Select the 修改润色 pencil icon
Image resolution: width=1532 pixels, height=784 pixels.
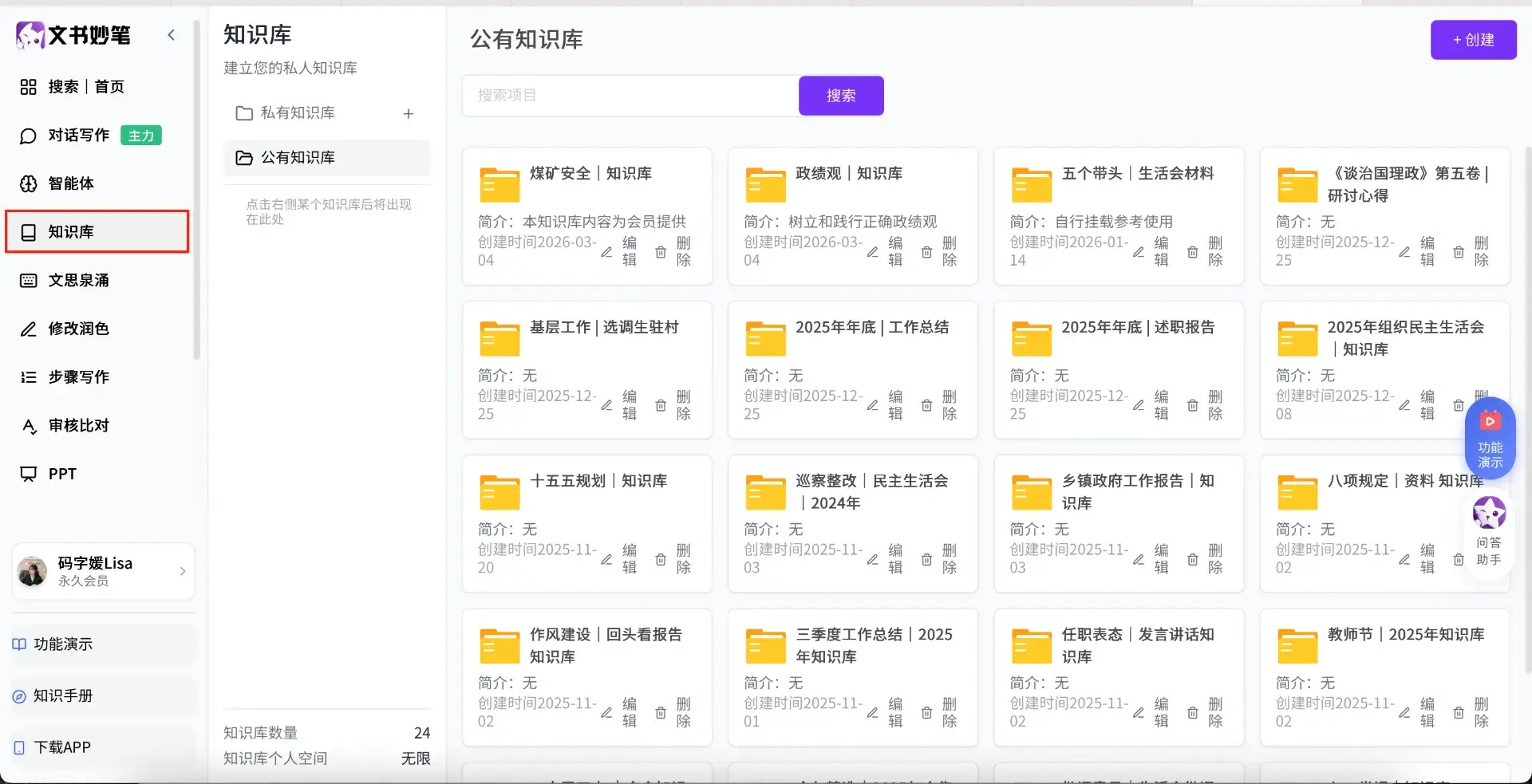point(29,329)
